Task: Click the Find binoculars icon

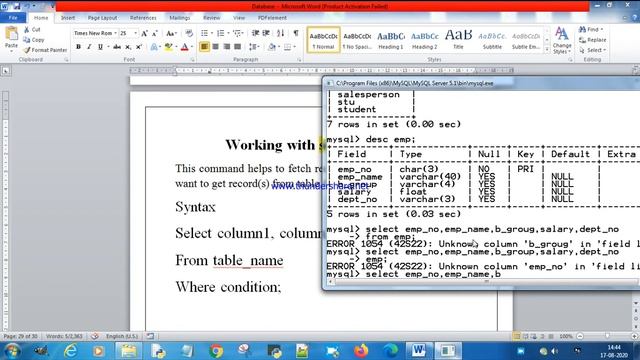Action: [582, 30]
